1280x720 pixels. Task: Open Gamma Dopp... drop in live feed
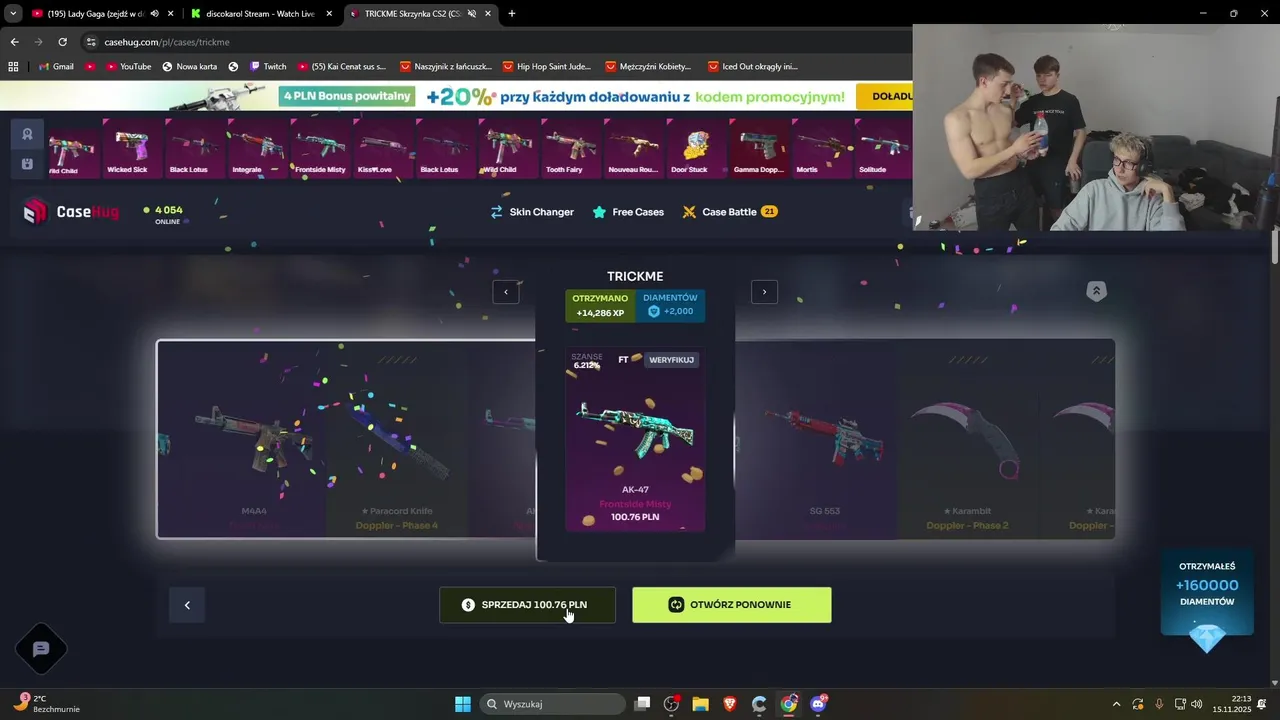pos(759,149)
